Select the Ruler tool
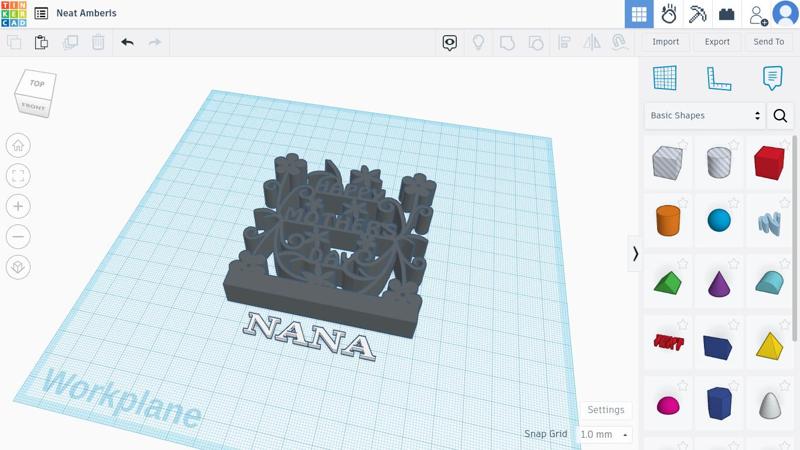This screenshot has width=800, height=450. [718, 79]
